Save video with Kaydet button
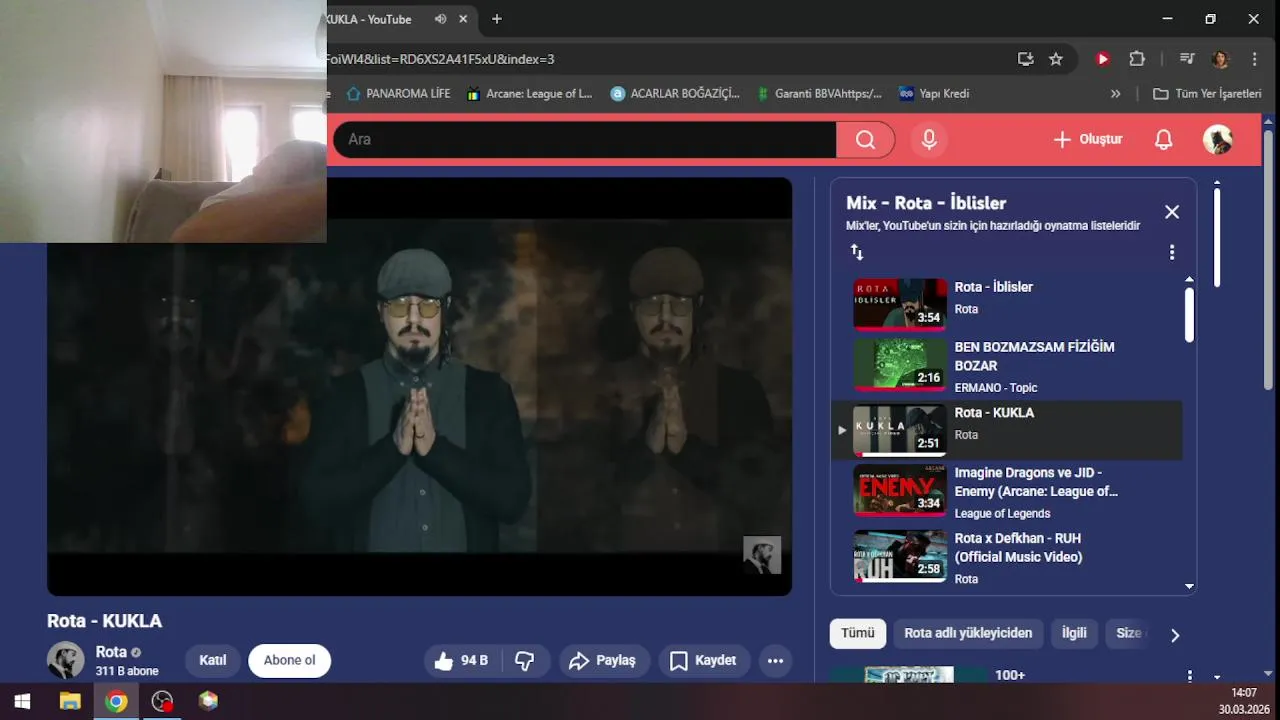 click(x=703, y=661)
